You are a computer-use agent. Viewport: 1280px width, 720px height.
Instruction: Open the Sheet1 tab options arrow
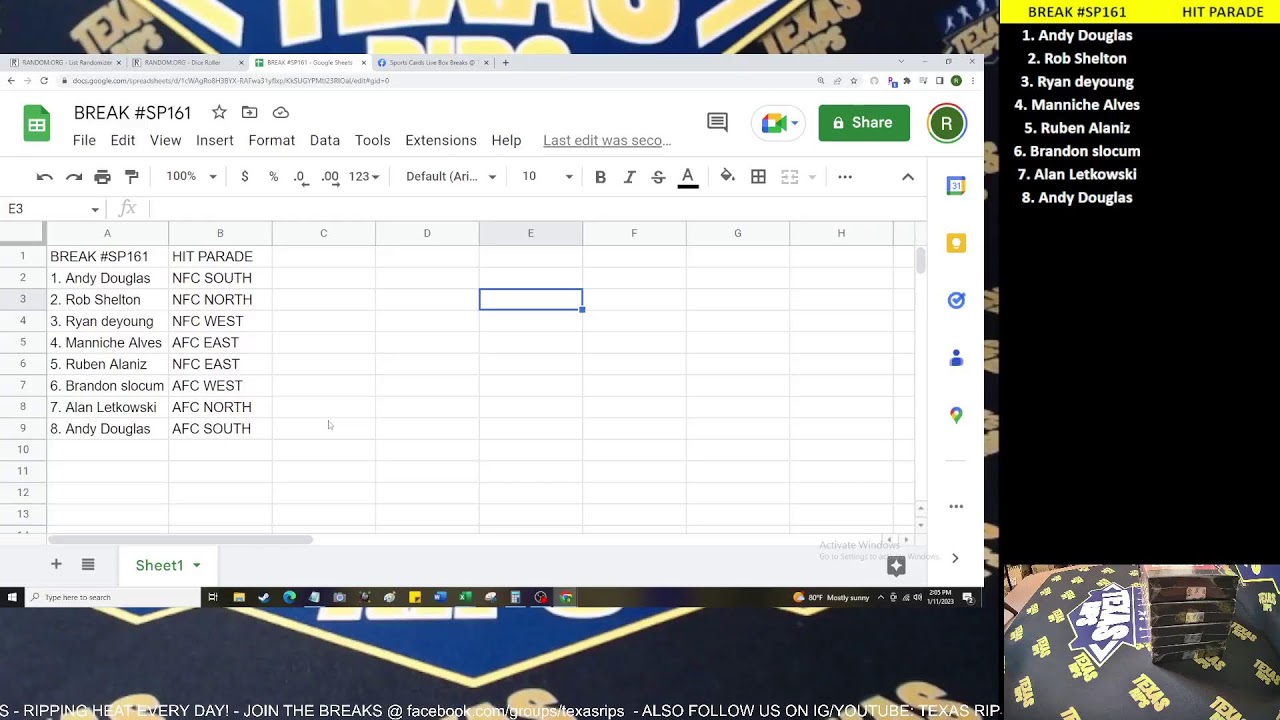click(196, 565)
